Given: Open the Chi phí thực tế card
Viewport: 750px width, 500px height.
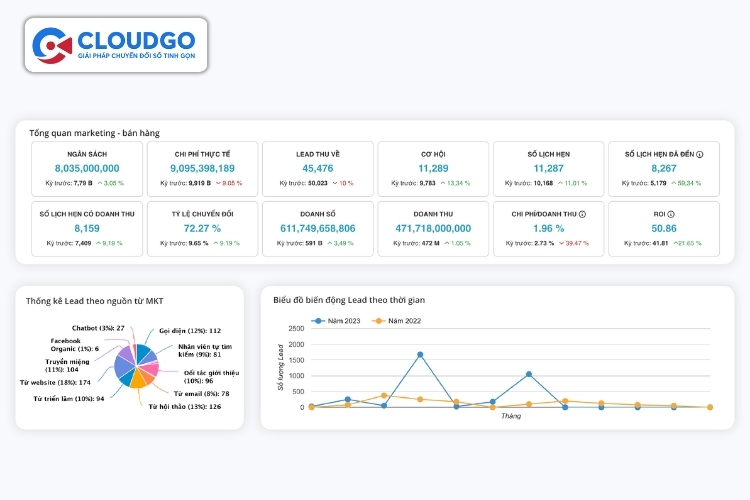Looking at the screenshot, I should 202,169.
